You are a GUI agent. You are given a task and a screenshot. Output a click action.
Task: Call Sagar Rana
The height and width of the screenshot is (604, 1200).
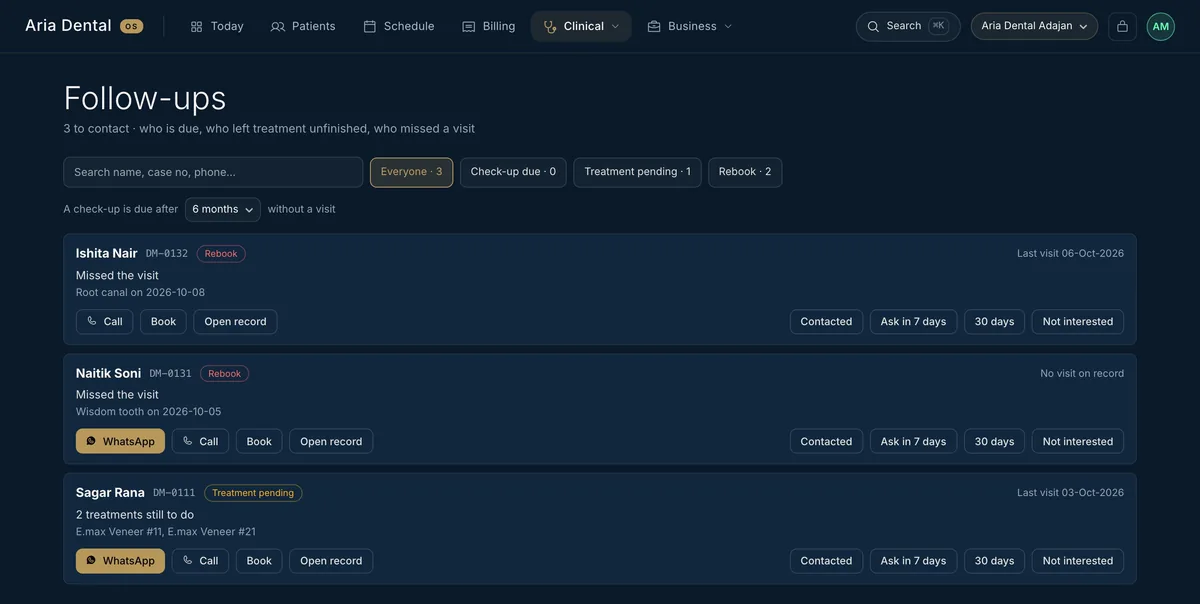[200, 561]
